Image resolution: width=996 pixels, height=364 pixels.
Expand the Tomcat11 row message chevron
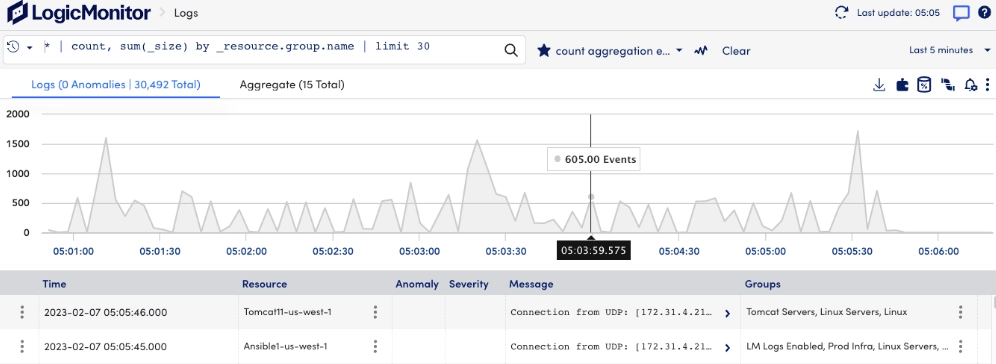click(x=727, y=313)
